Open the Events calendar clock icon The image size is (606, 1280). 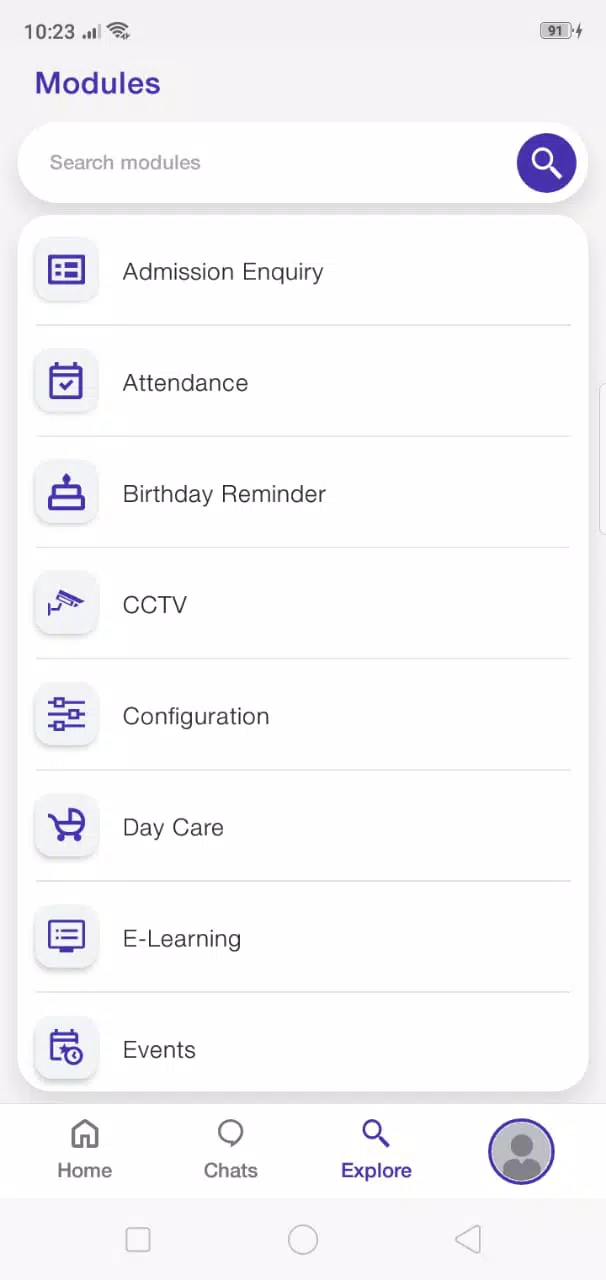point(67,1047)
